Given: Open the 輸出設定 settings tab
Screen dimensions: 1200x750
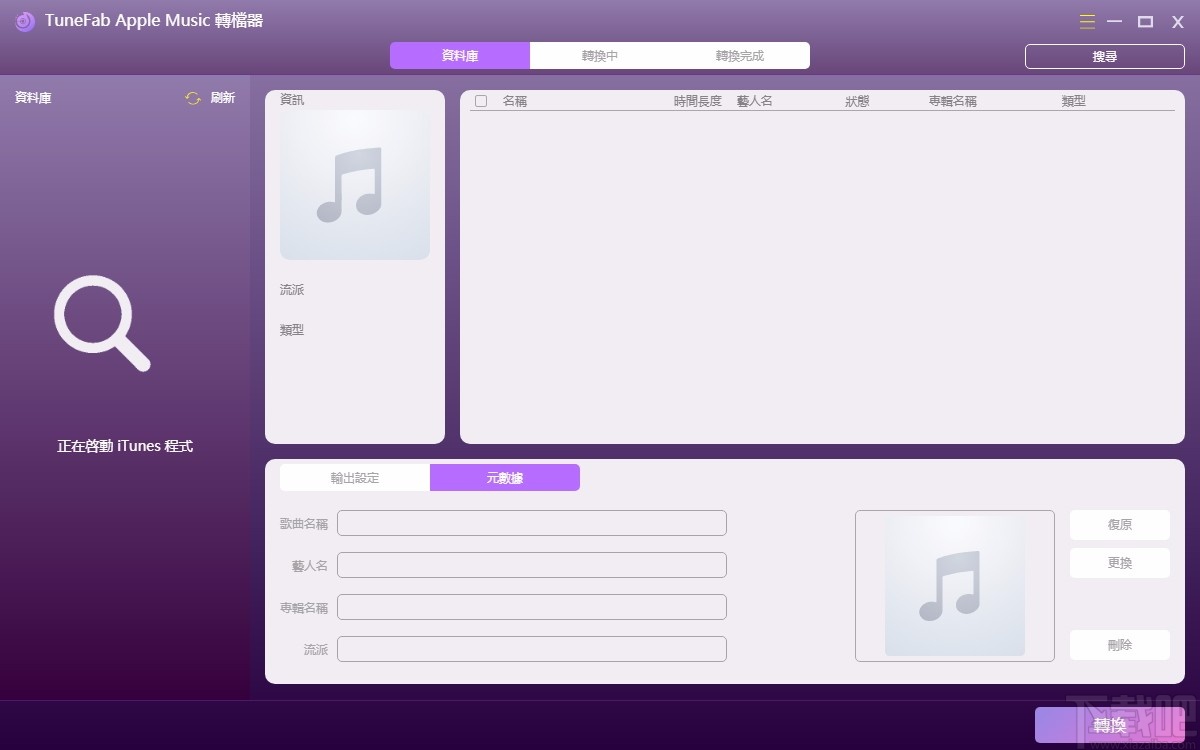Looking at the screenshot, I should pos(354,477).
